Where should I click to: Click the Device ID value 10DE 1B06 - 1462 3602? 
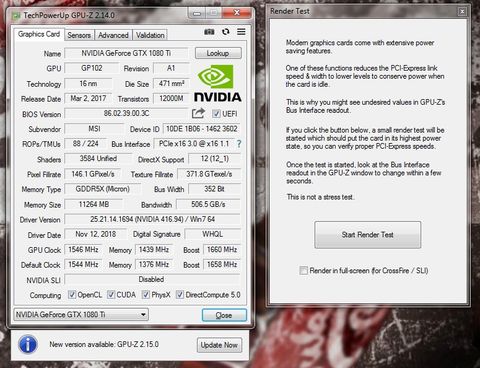[202, 129]
